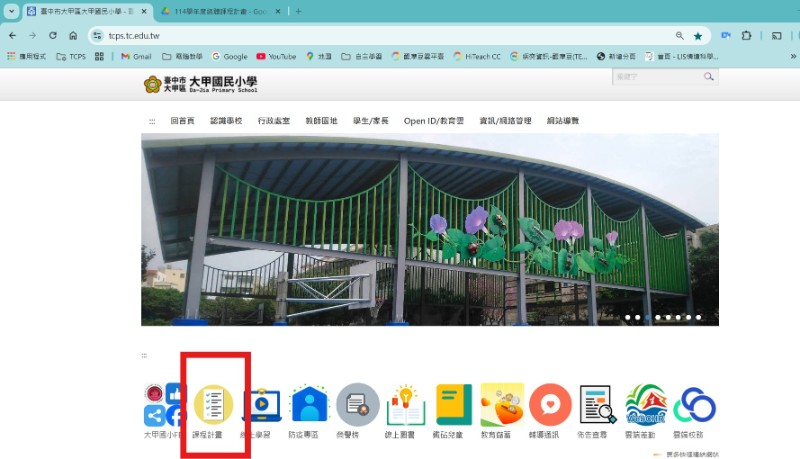
Task: Click the site keyword search field
Action: [x=656, y=77]
